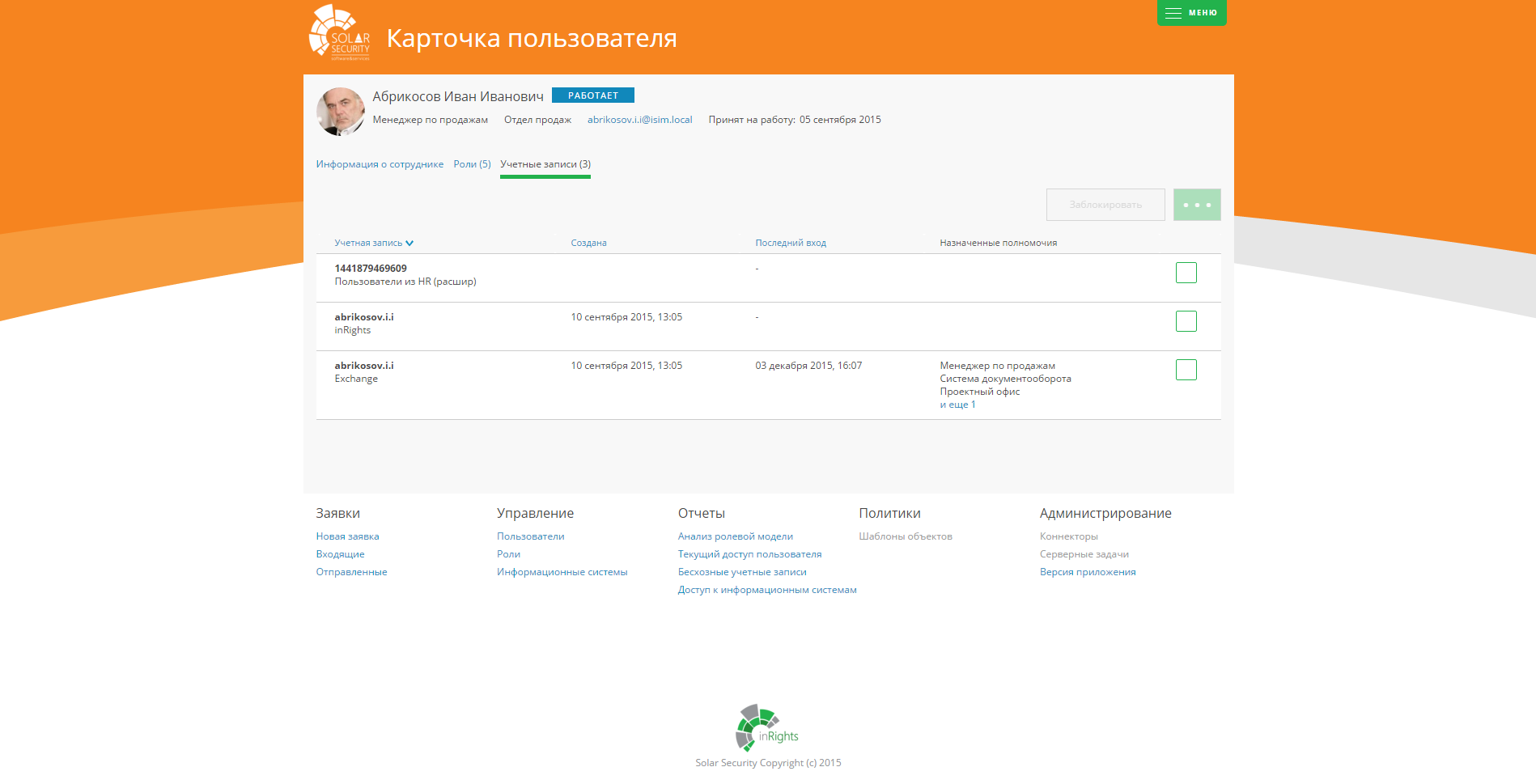The height and width of the screenshot is (784, 1536).
Task: Go to Пользователи under Управление
Action: tap(531, 536)
